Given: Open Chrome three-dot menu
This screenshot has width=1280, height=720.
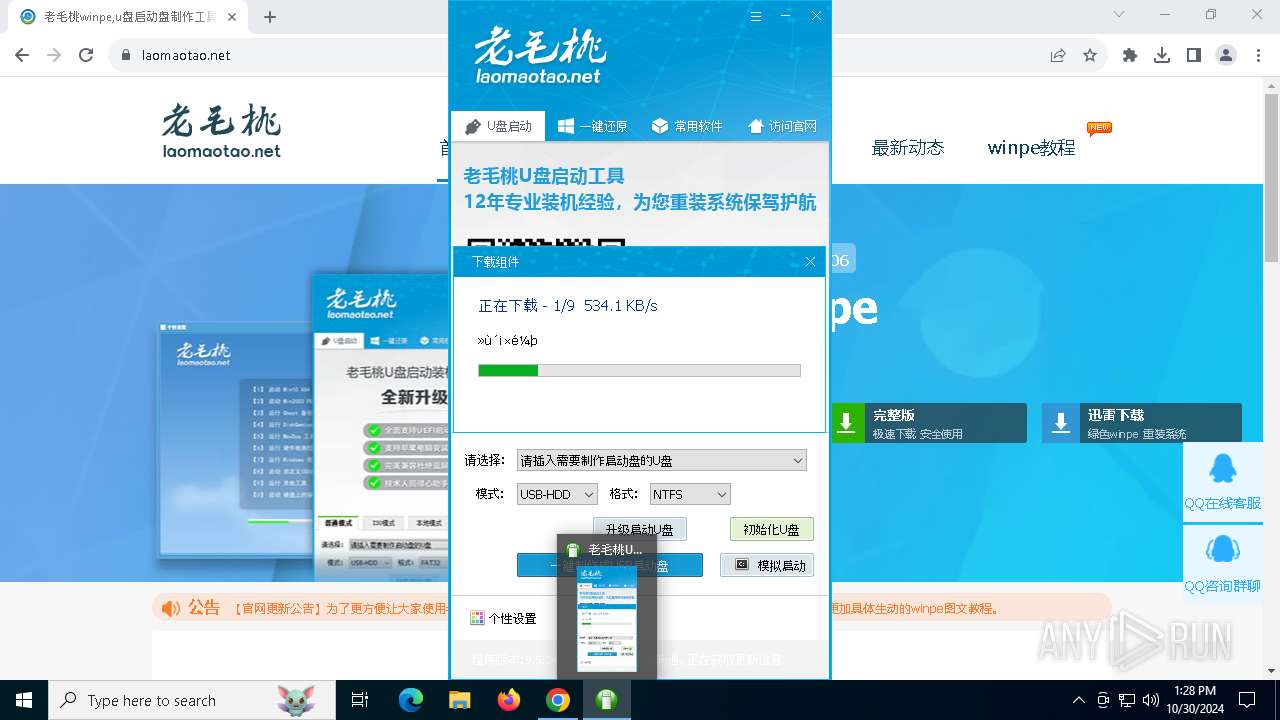Looking at the screenshot, I should (1258, 55).
